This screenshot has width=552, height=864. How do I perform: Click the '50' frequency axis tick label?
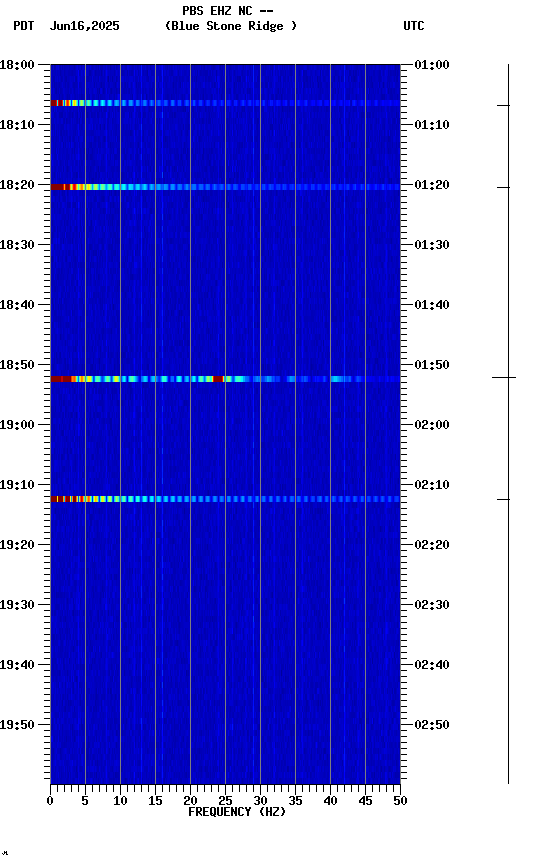click(400, 801)
